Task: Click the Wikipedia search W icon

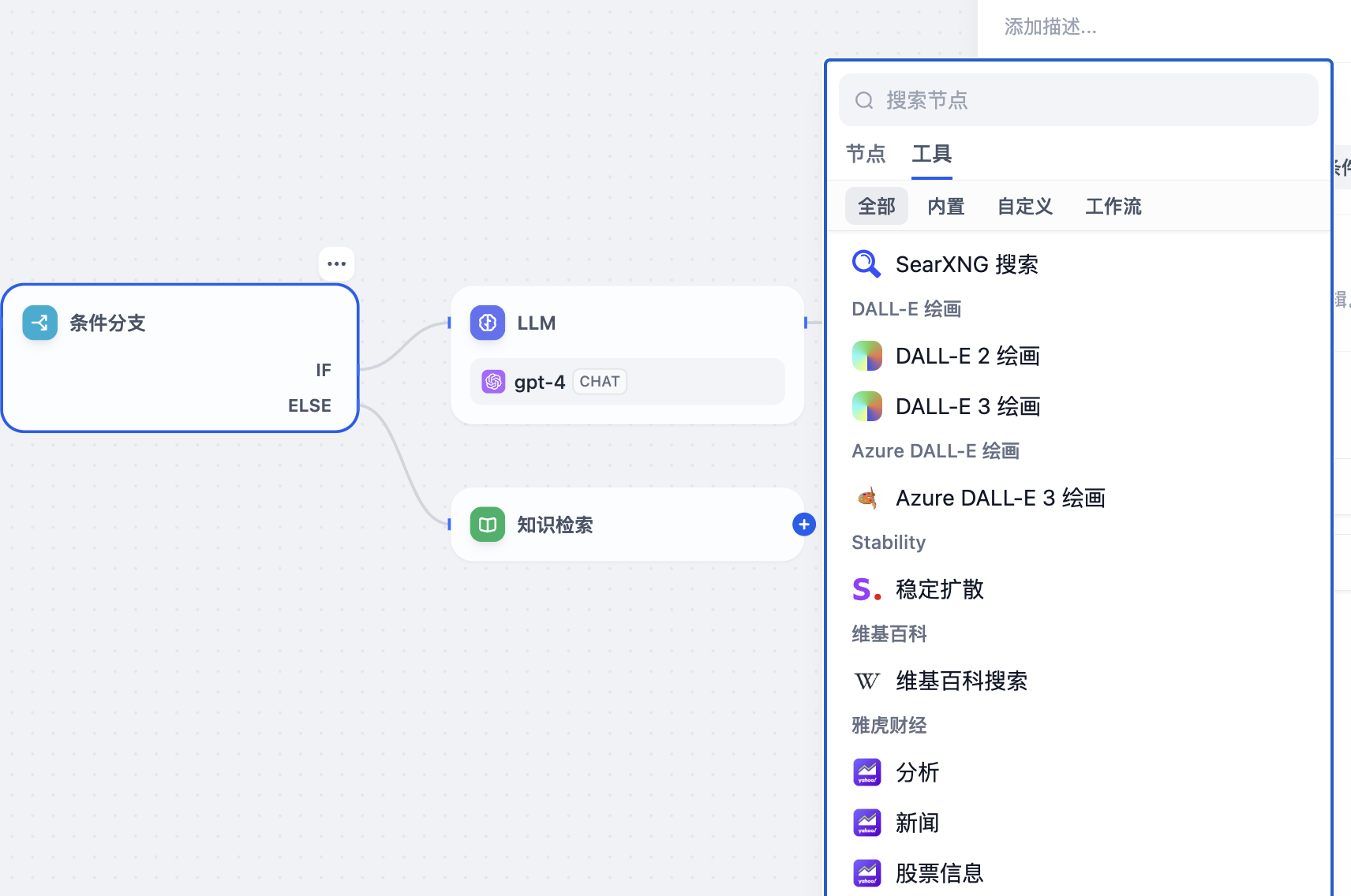Action: click(x=866, y=681)
